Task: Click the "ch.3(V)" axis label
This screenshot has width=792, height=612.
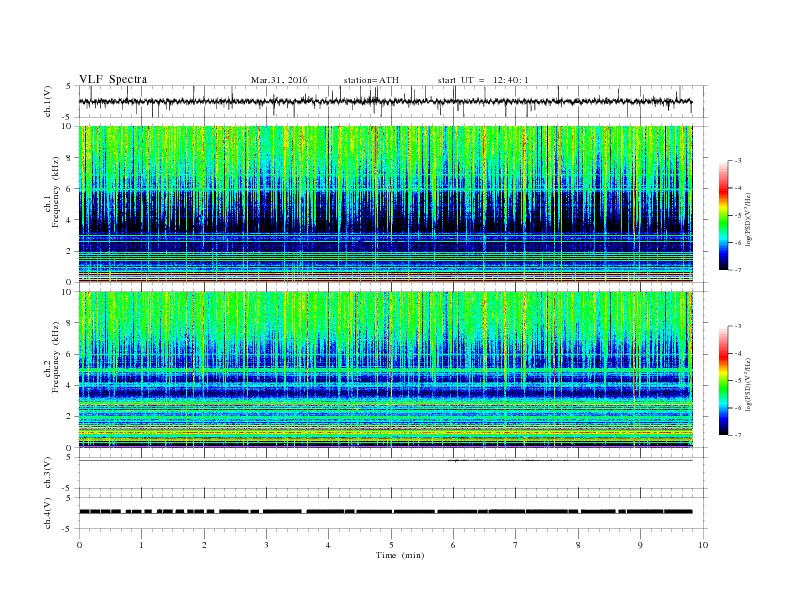Action: pyautogui.click(x=48, y=473)
